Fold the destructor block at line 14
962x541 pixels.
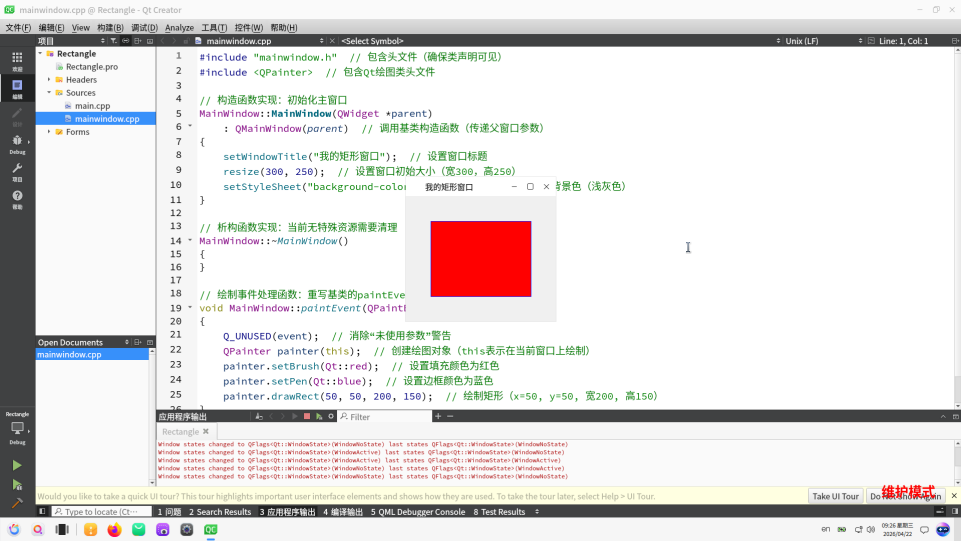tap(190, 240)
